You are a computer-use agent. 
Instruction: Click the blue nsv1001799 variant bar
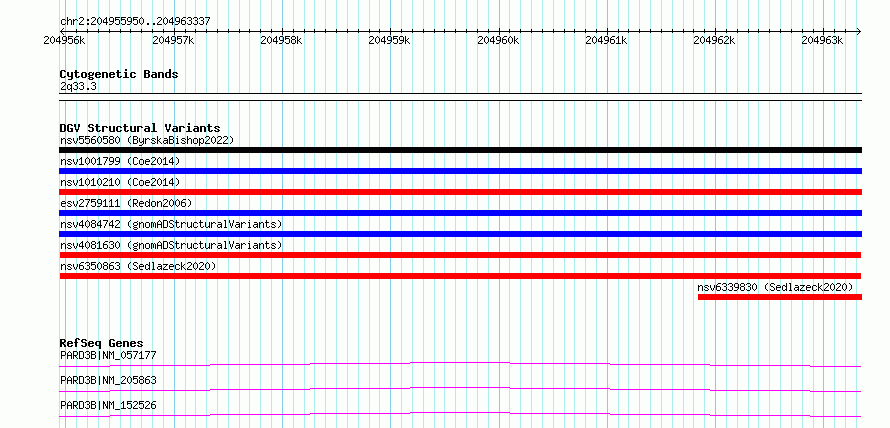[x=460, y=171]
